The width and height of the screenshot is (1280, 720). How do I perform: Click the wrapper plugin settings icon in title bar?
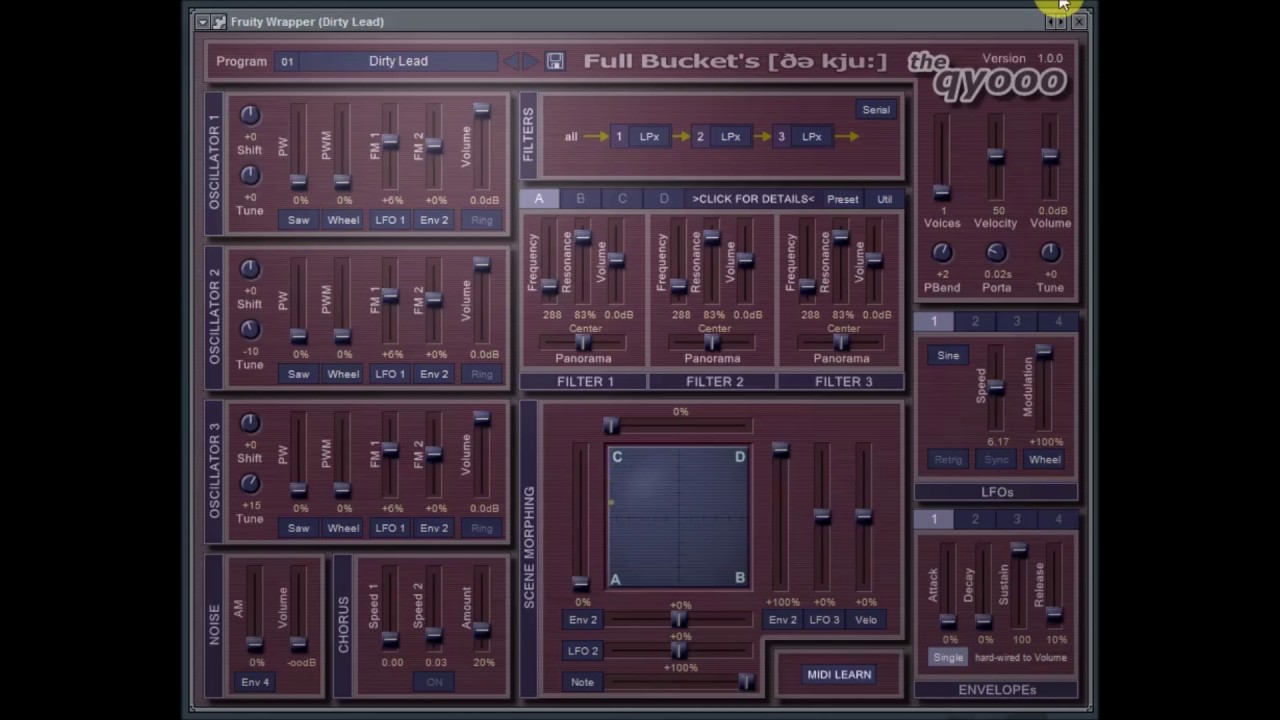tap(219, 21)
